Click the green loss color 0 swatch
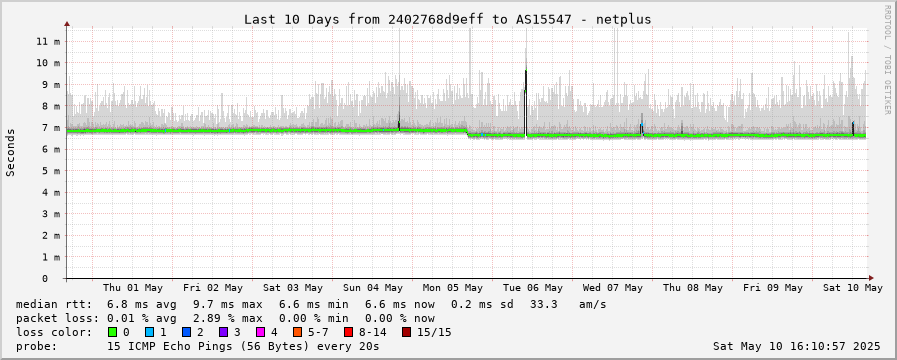This screenshot has height=360, width=897. coord(112,332)
